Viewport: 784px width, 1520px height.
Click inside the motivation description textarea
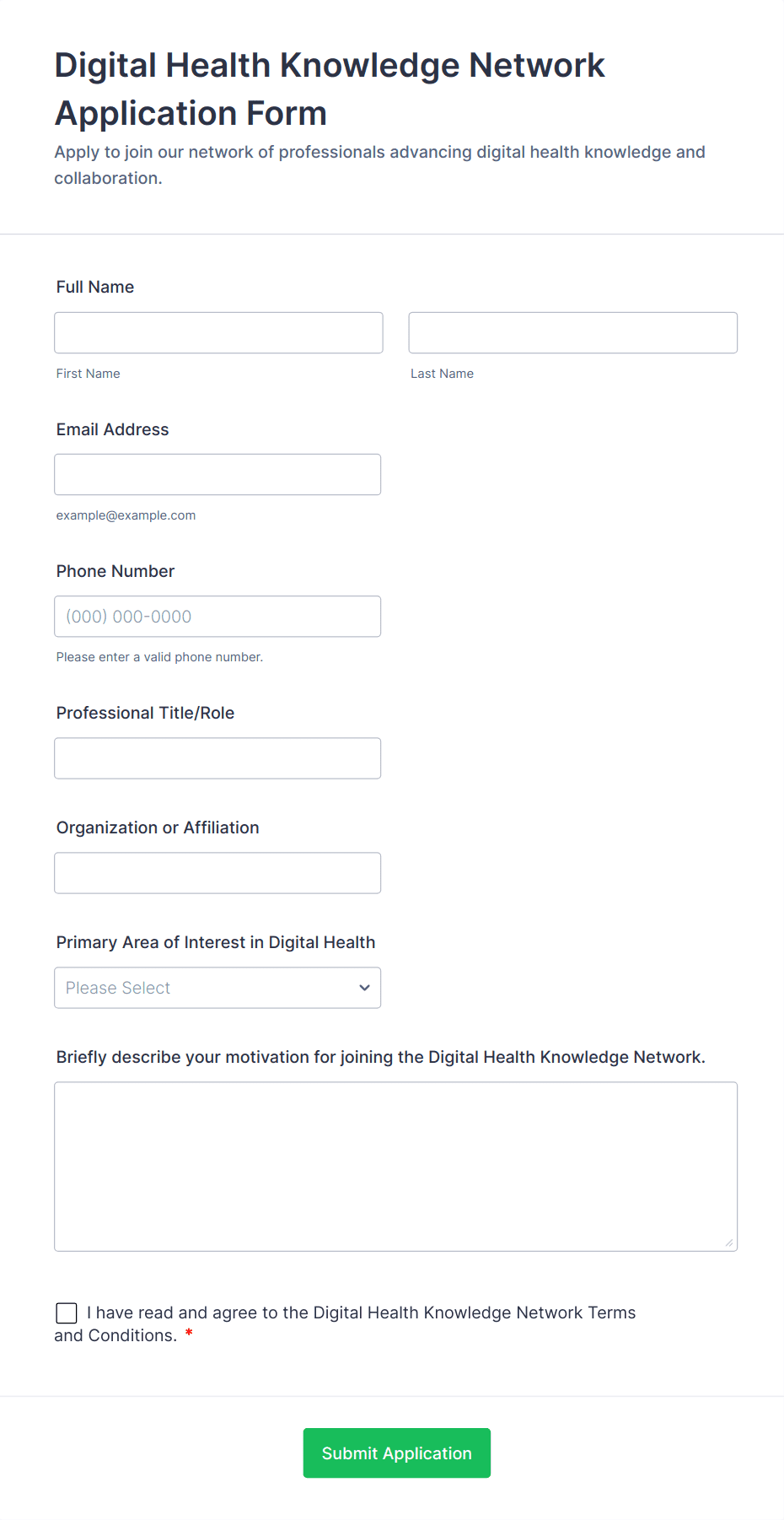coord(395,1166)
